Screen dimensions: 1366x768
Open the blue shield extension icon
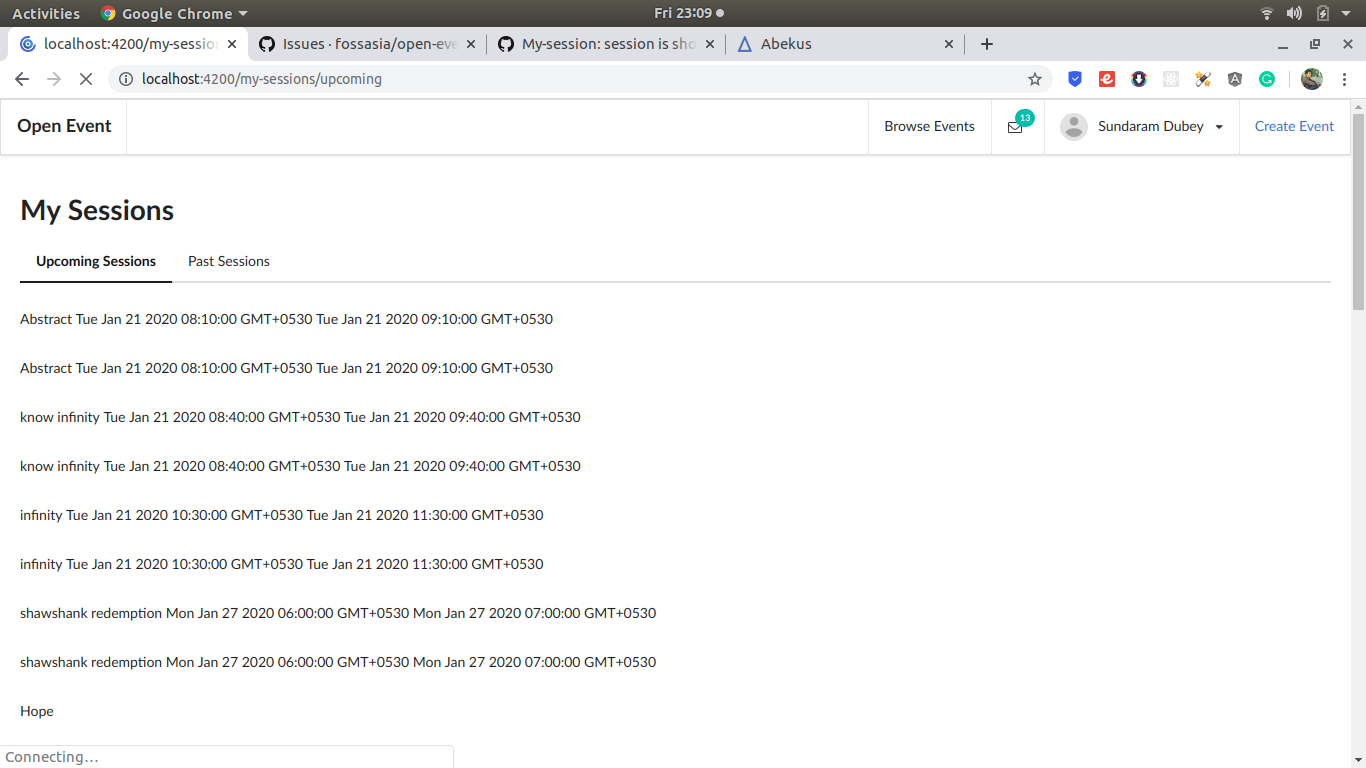click(1075, 79)
